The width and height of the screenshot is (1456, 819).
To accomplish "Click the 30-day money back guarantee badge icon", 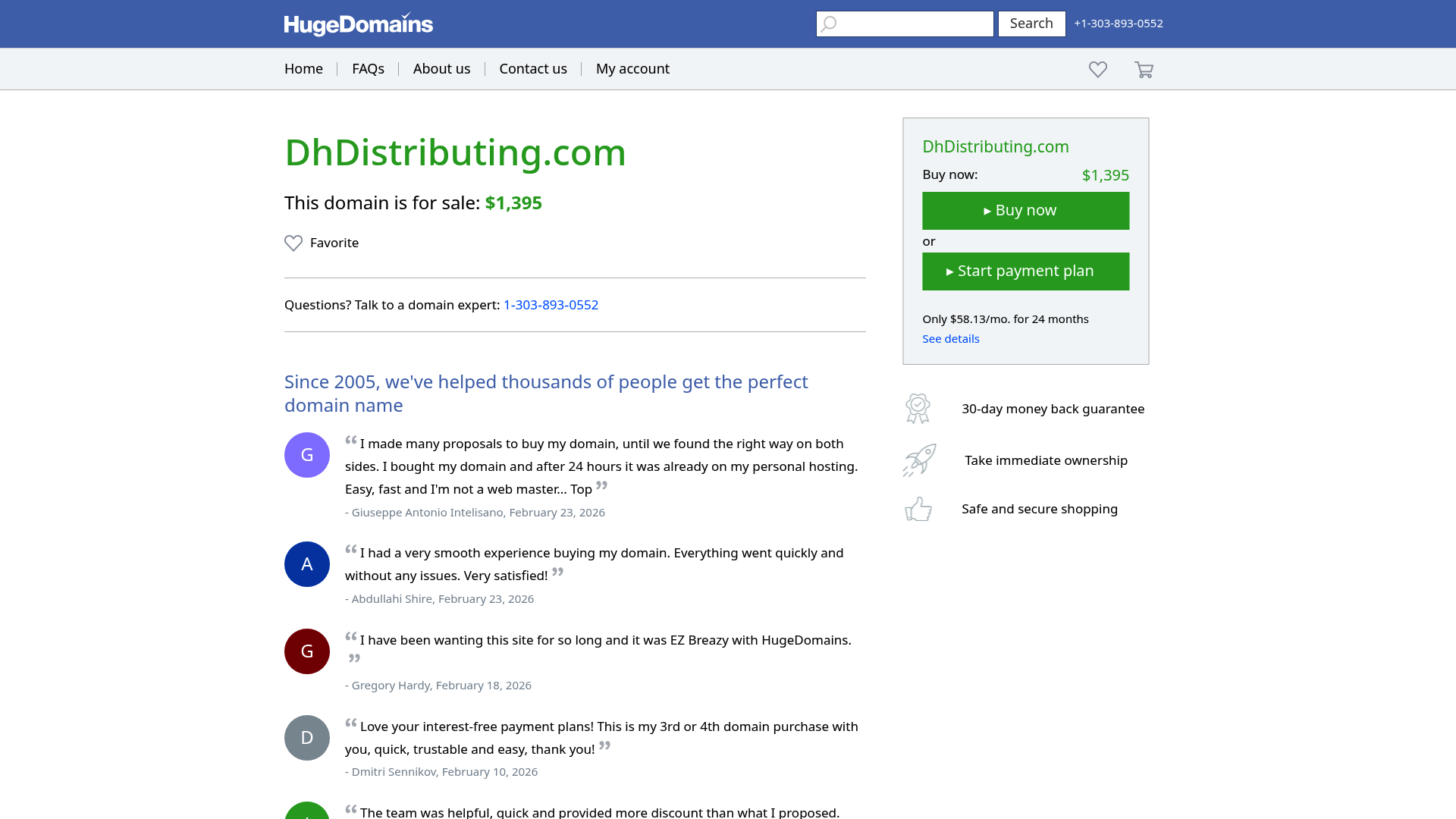I will point(918,408).
